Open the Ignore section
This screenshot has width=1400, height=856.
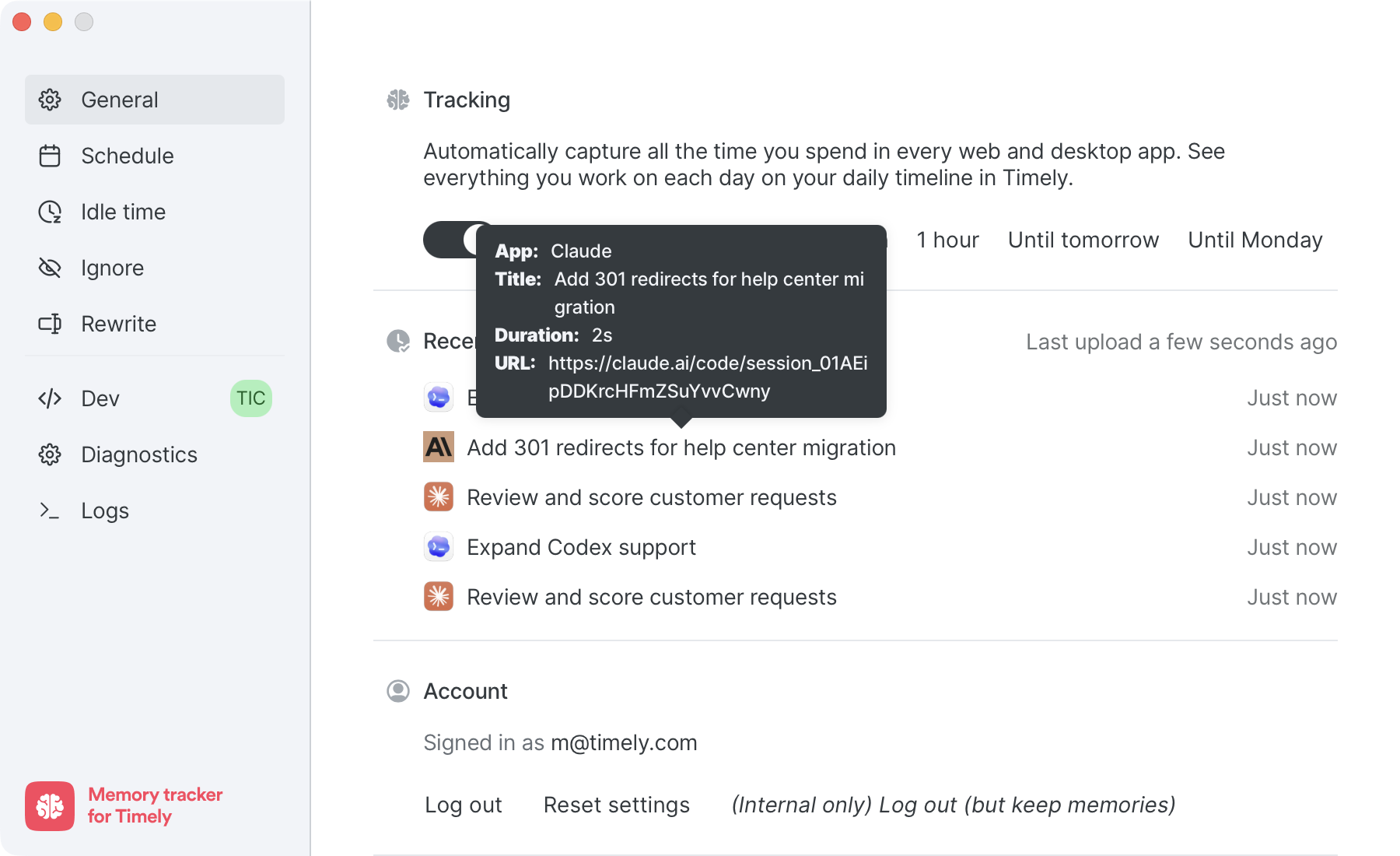click(x=155, y=268)
